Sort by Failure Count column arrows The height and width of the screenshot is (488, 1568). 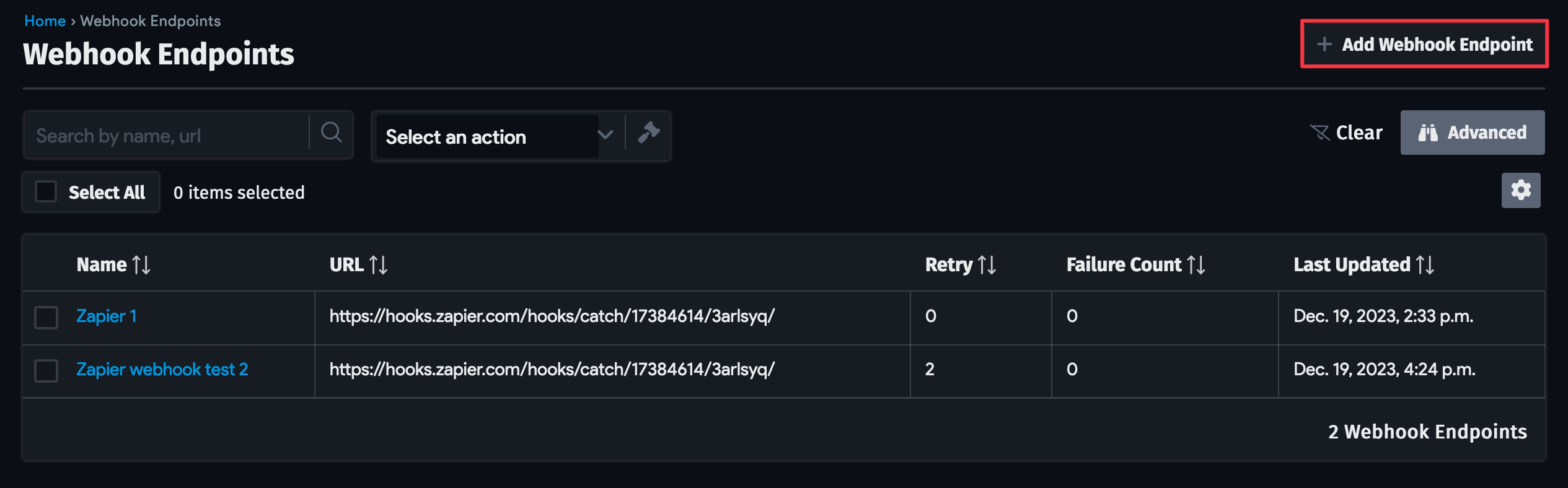pos(1197,265)
